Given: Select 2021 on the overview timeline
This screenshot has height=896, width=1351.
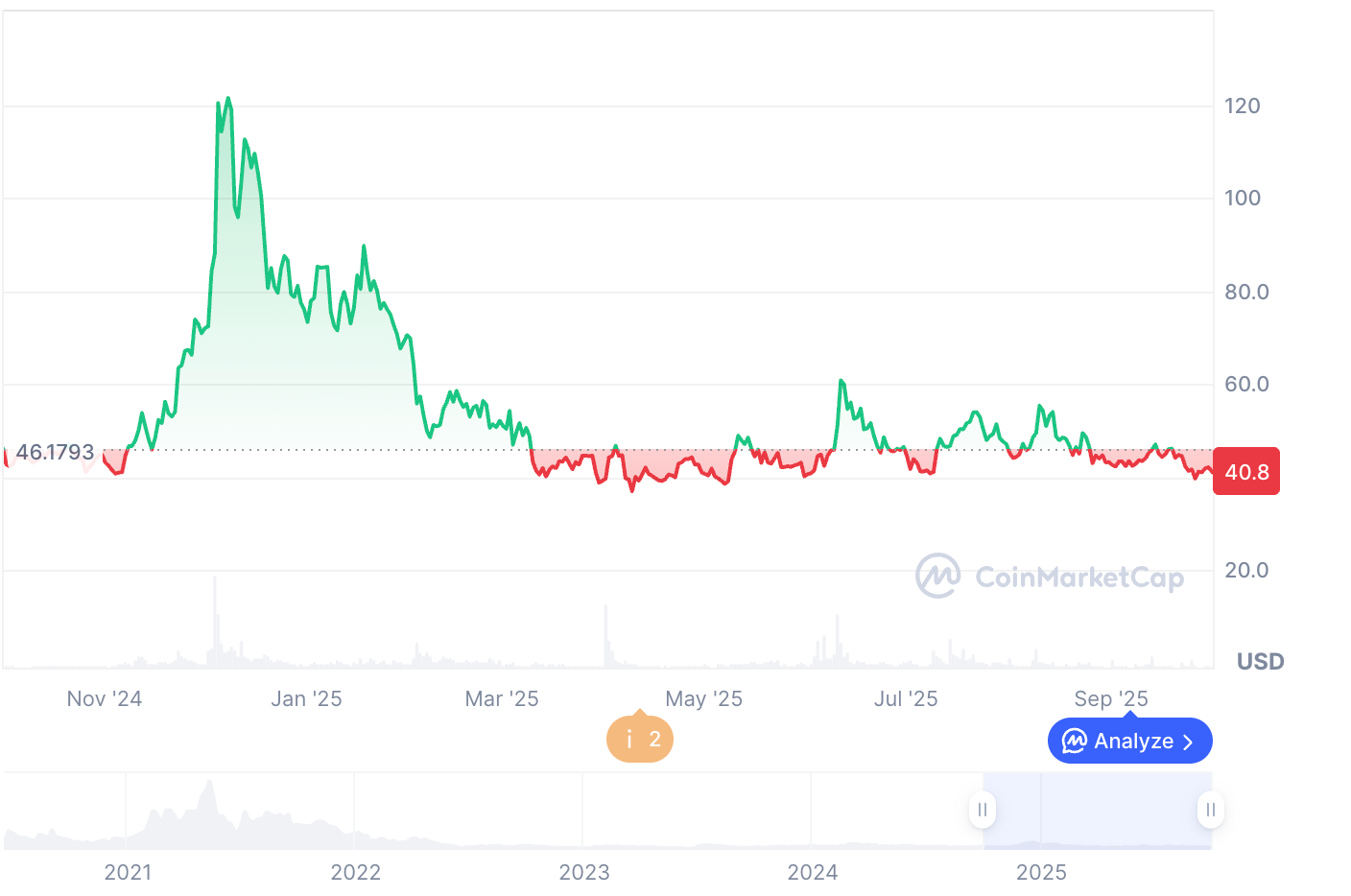Looking at the screenshot, I should coord(128,872).
